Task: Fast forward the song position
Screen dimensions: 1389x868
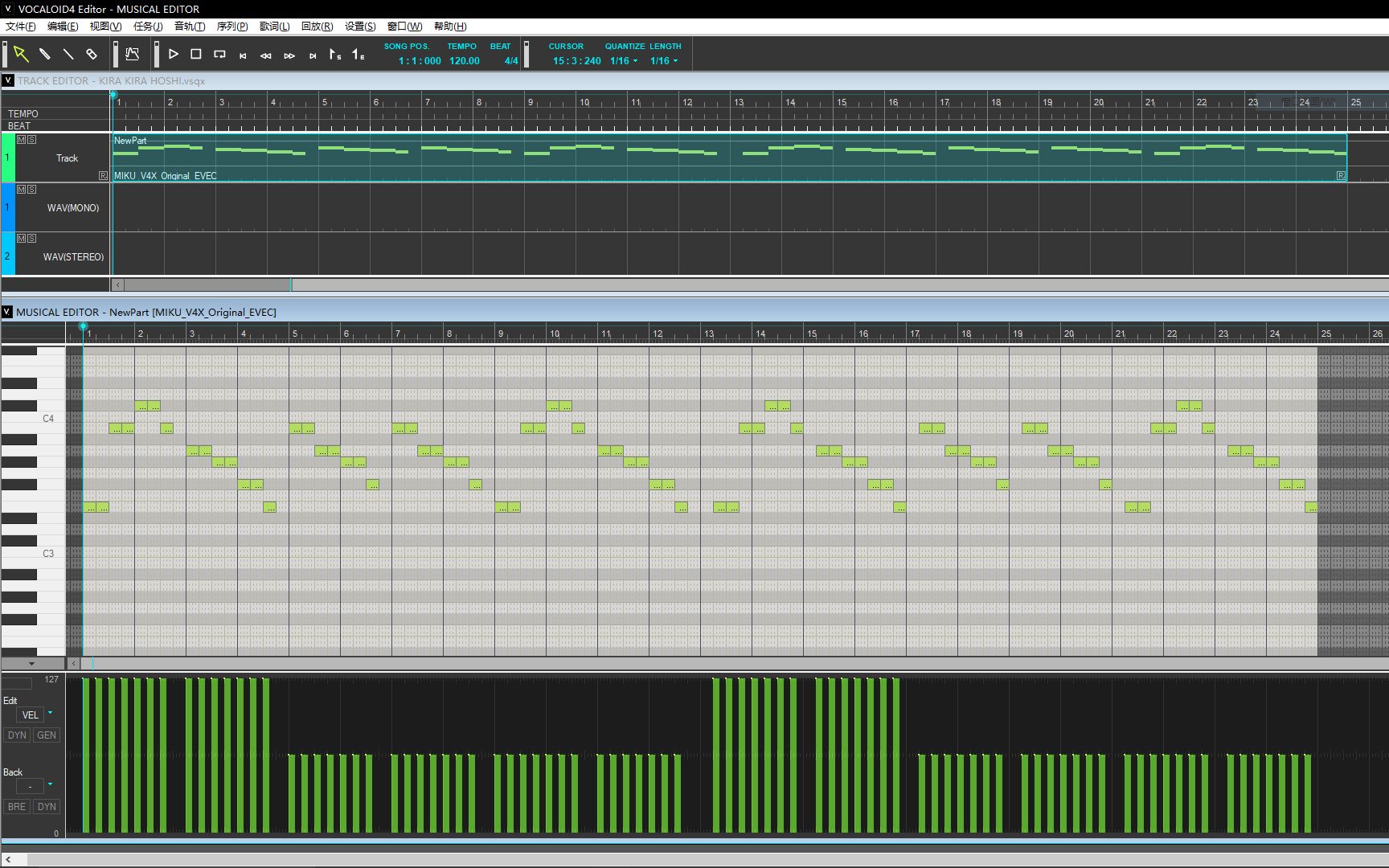Action: point(289,55)
